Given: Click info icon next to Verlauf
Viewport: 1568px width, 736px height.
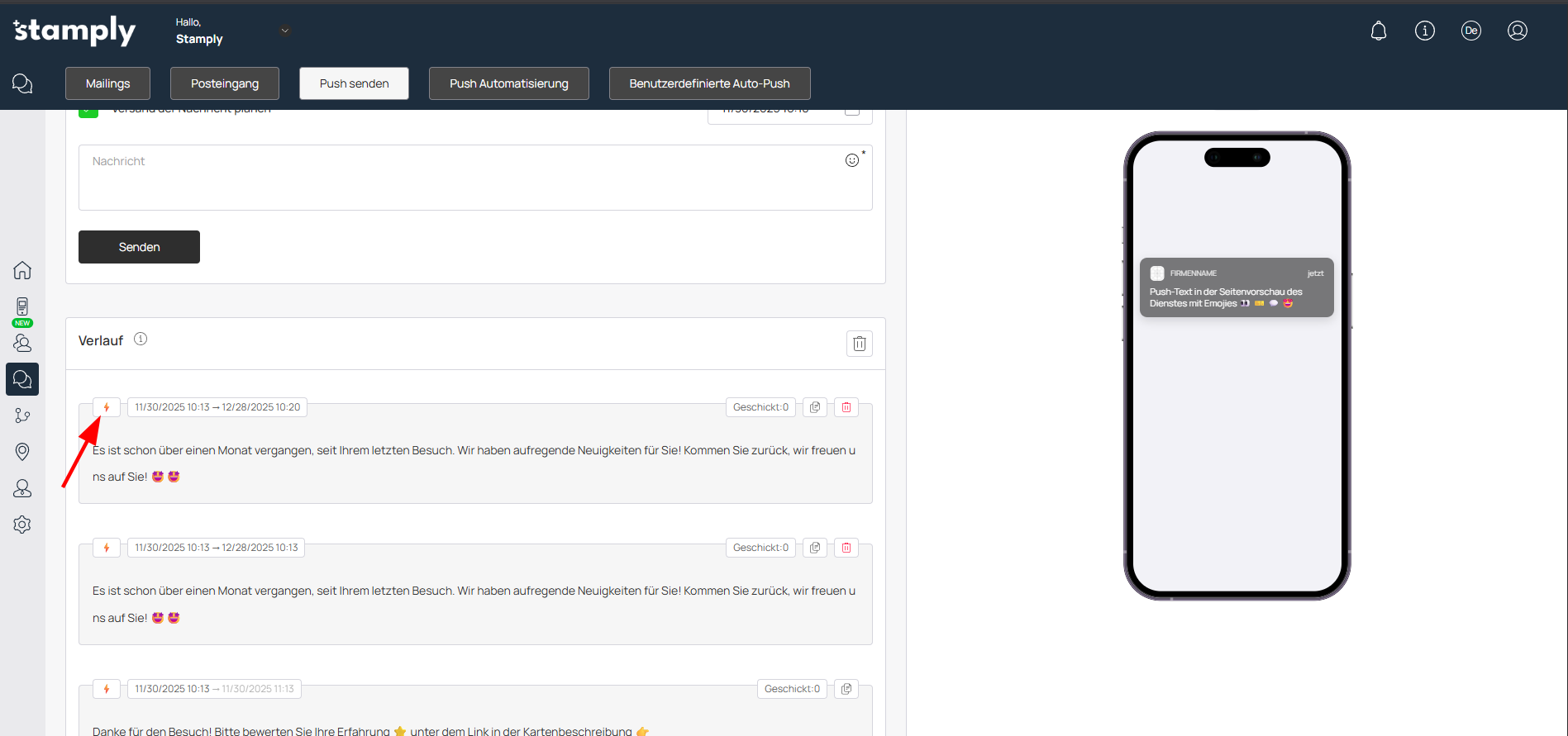Looking at the screenshot, I should (x=141, y=340).
